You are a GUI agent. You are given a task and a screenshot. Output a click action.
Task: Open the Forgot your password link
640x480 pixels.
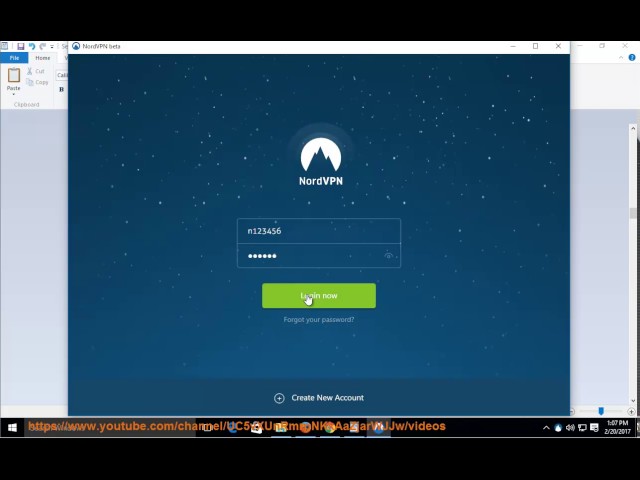[x=319, y=320]
